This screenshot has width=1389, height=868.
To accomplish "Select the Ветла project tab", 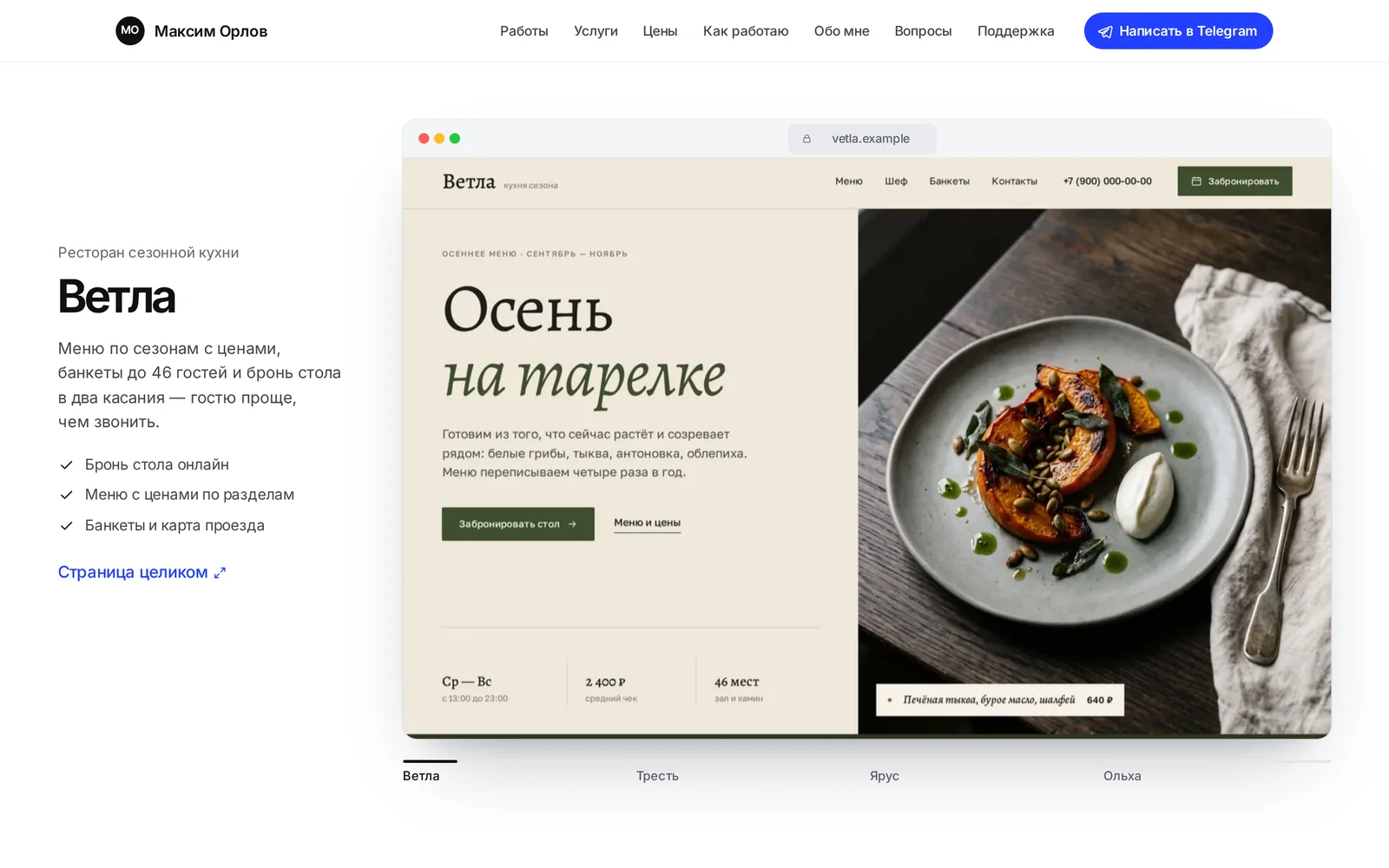I will click(421, 776).
